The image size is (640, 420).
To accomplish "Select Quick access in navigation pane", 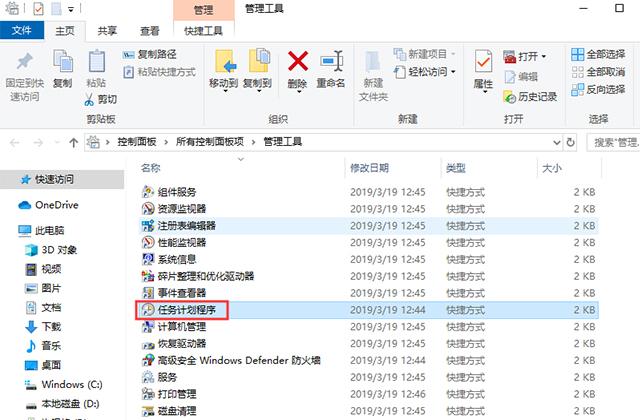I will pyautogui.click(x=62, y=179).
